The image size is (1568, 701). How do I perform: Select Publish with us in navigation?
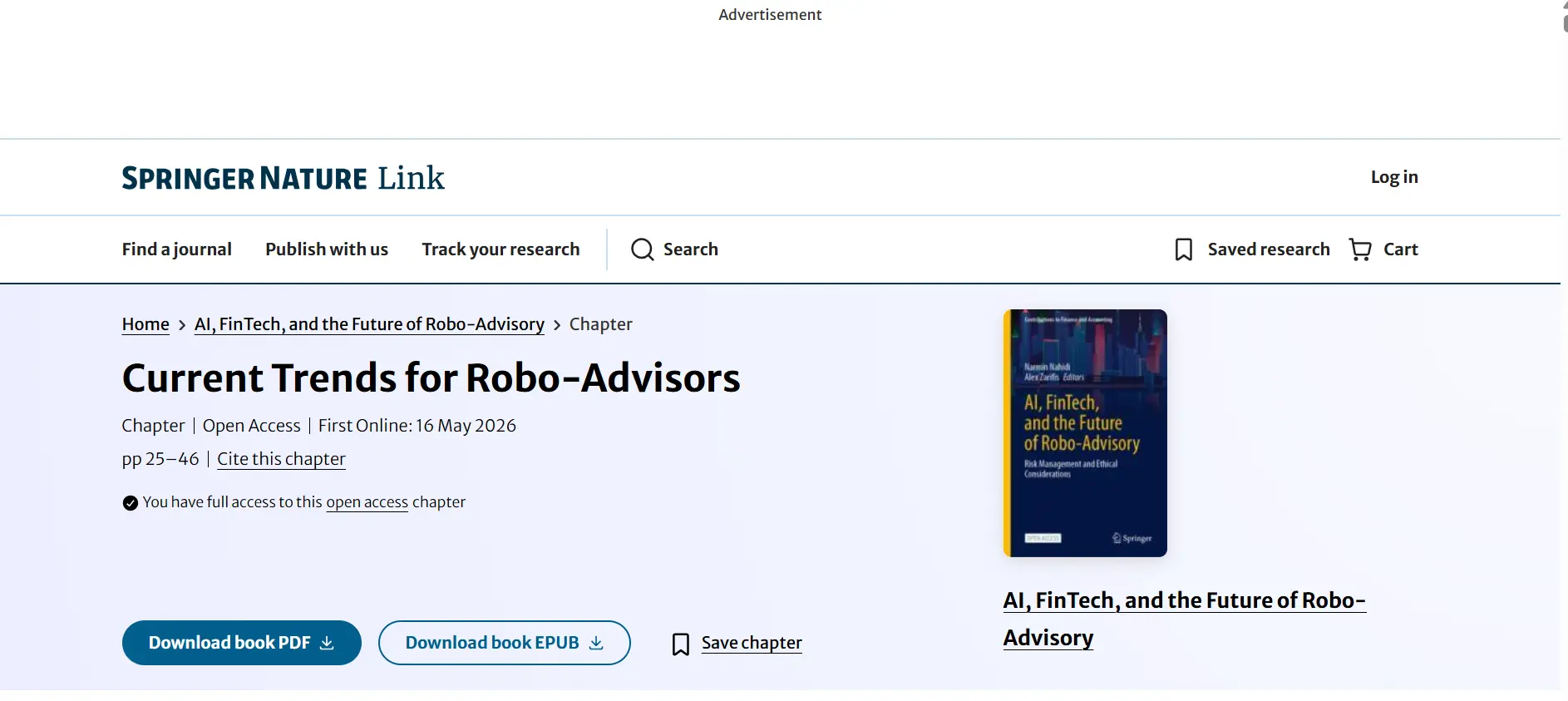point(327,249)
